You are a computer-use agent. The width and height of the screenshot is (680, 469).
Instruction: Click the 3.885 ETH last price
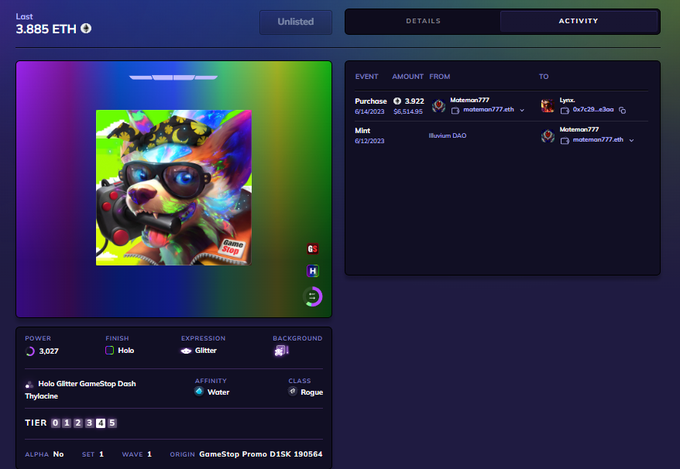point(46,29)
